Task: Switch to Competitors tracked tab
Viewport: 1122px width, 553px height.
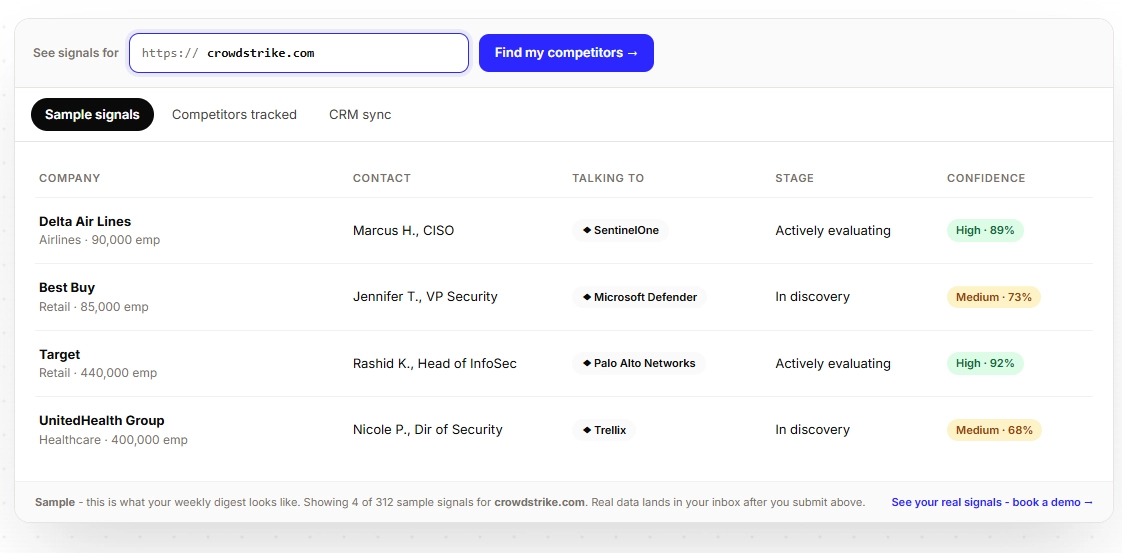Action: click(234, 114)
